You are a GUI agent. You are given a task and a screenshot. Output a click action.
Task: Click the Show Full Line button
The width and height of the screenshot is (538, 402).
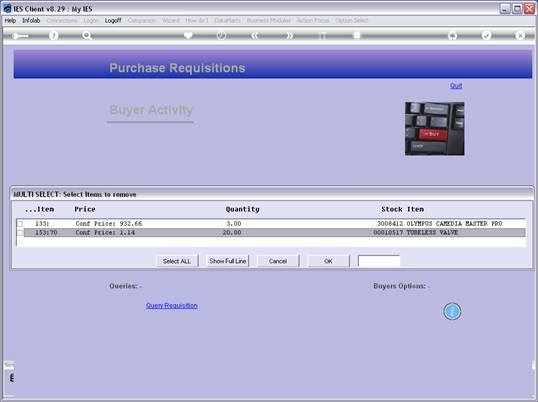[x=227, y=261]
